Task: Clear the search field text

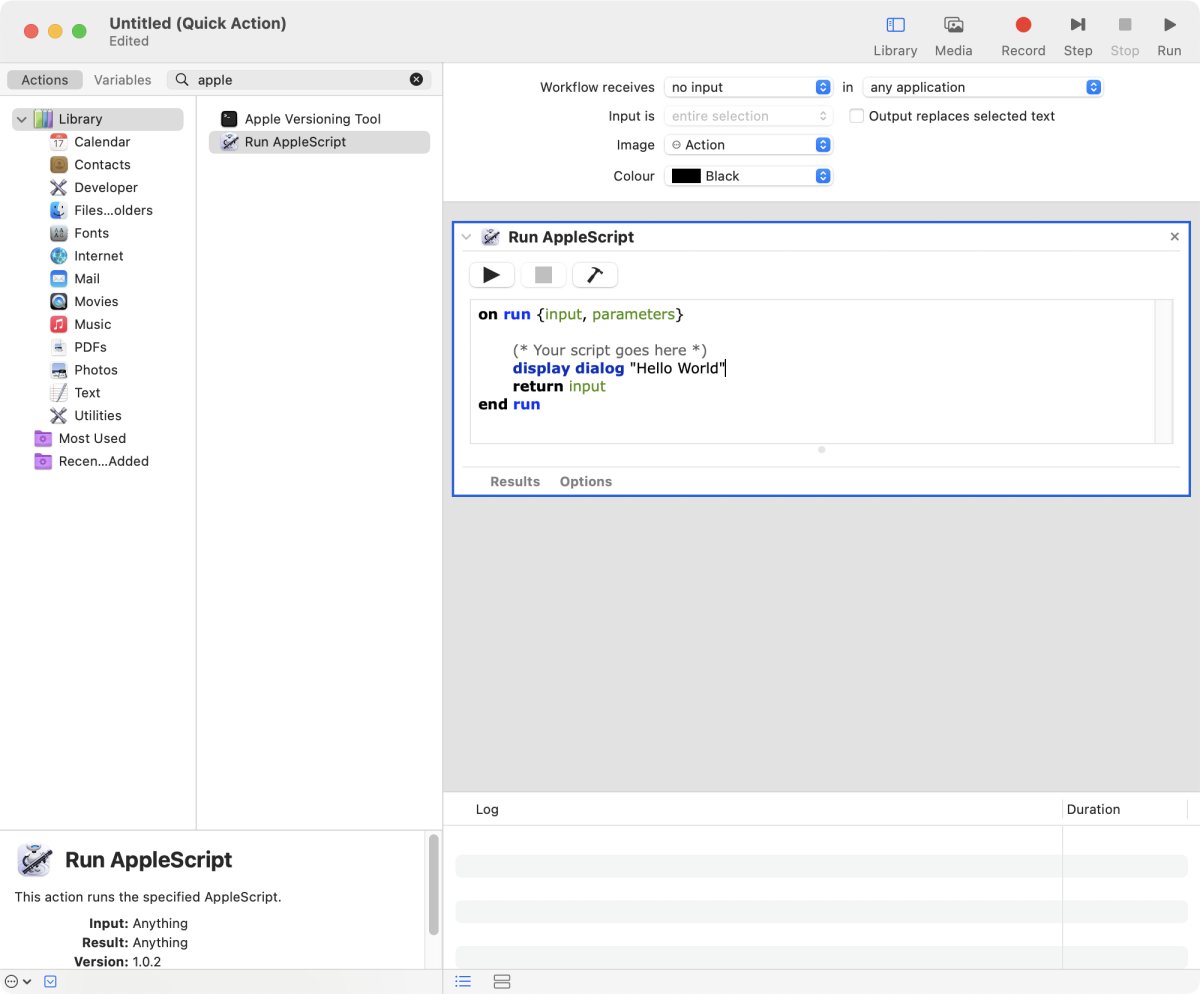Action: pyautogui.click(x=416, y=80)
